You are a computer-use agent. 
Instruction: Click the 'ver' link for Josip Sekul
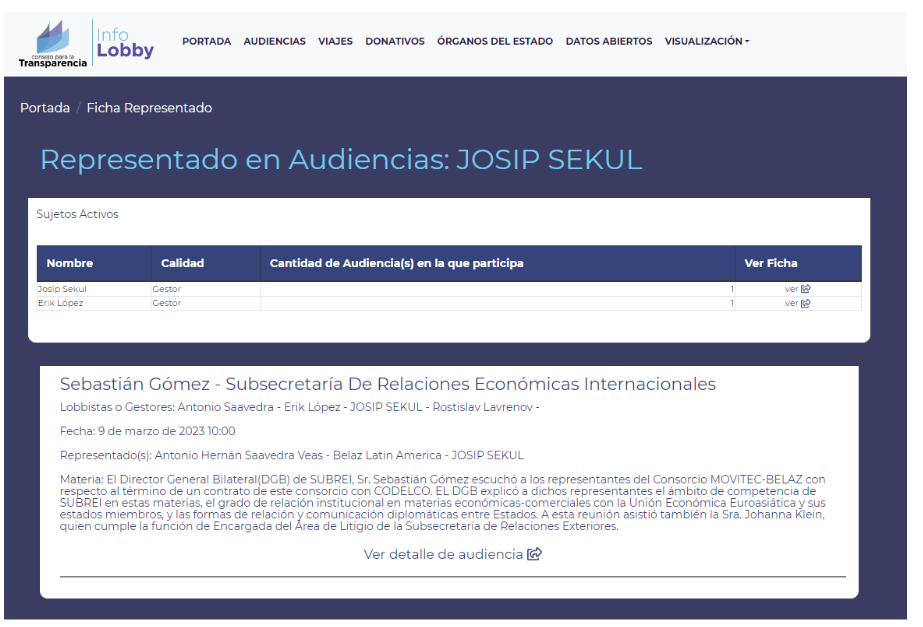791,289
